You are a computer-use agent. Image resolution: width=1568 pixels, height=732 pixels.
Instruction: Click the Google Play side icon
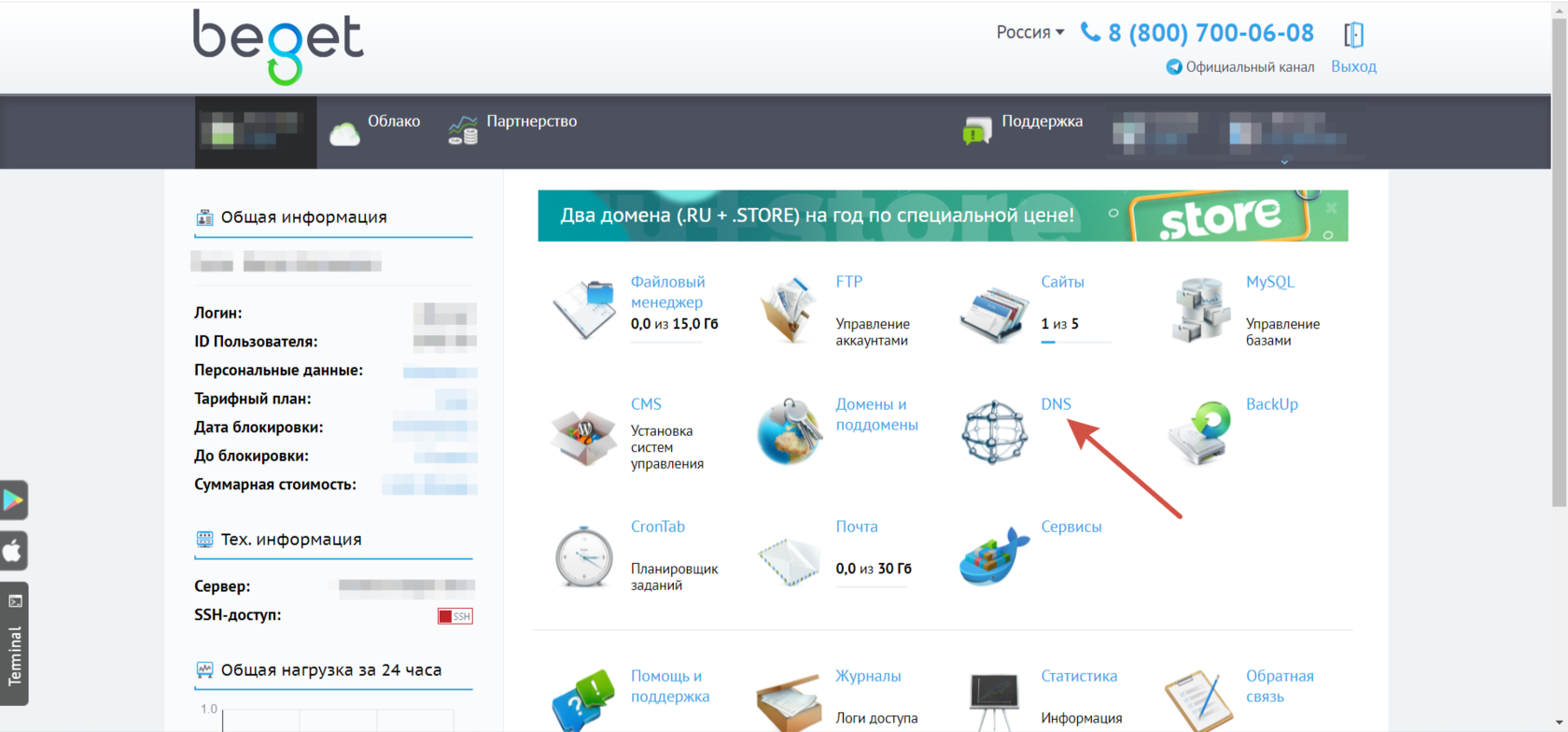click(x=14, y=500)
